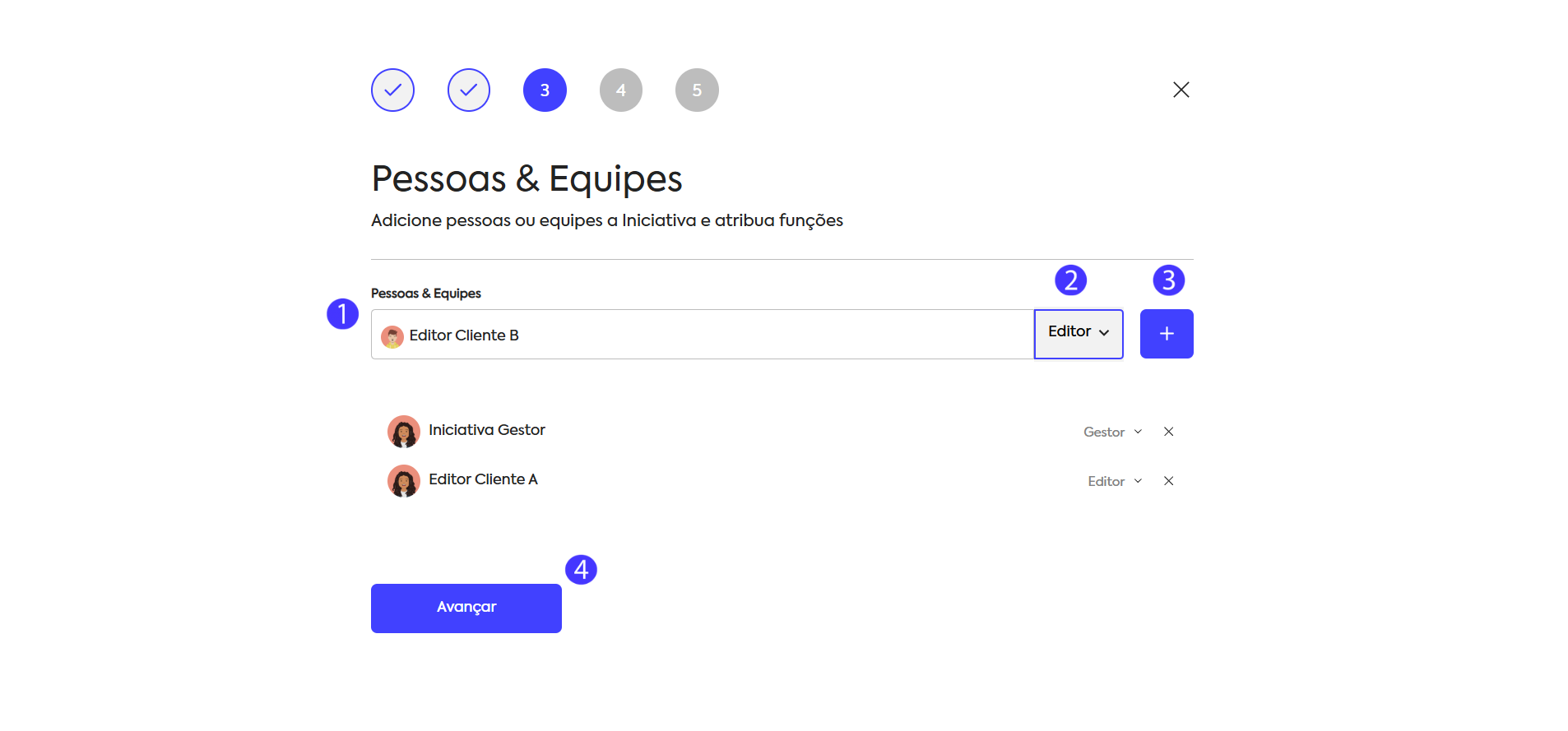Click the Editor Cliente A avatar

404,481
